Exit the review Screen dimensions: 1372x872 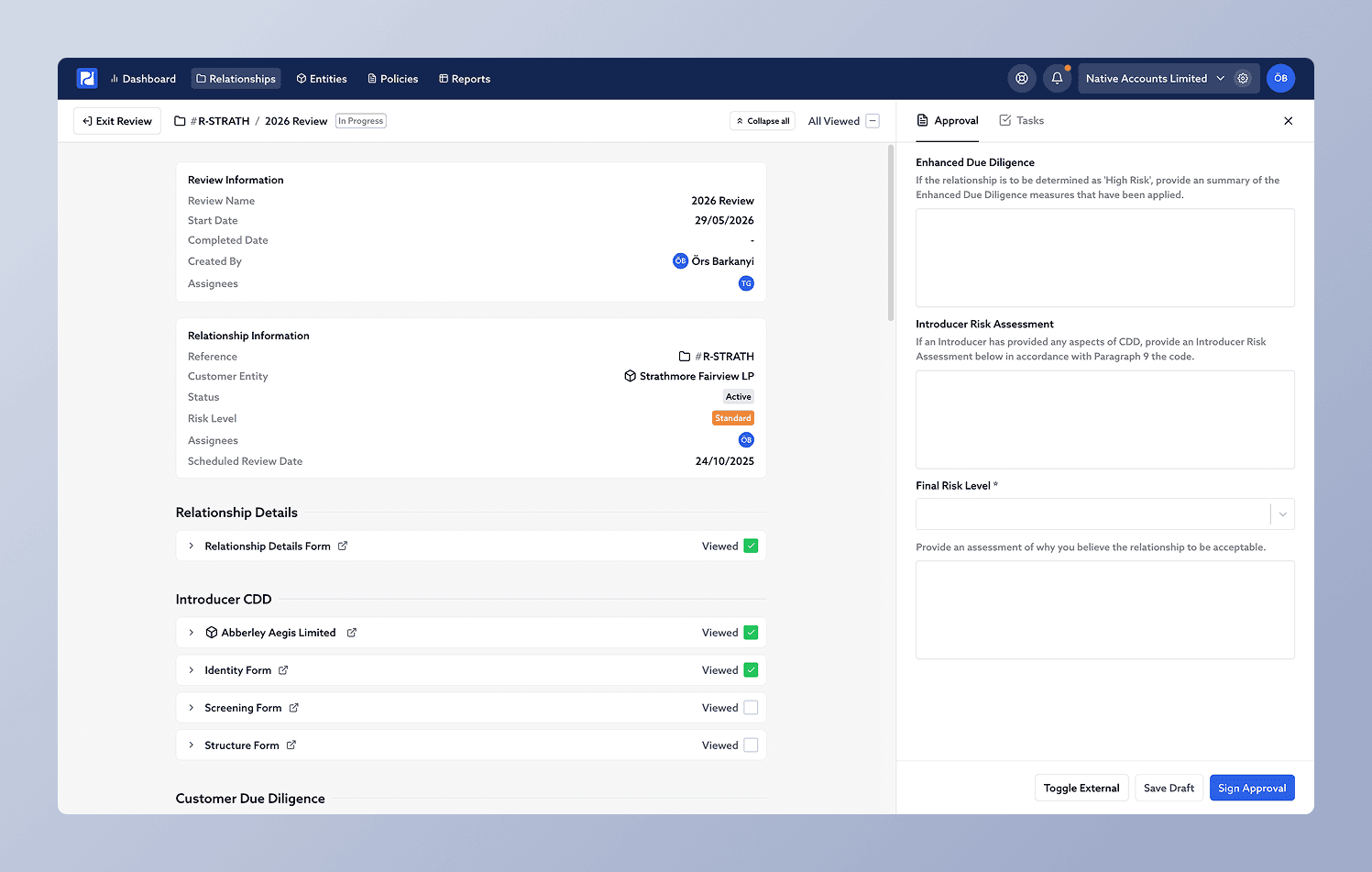[117, 121]
